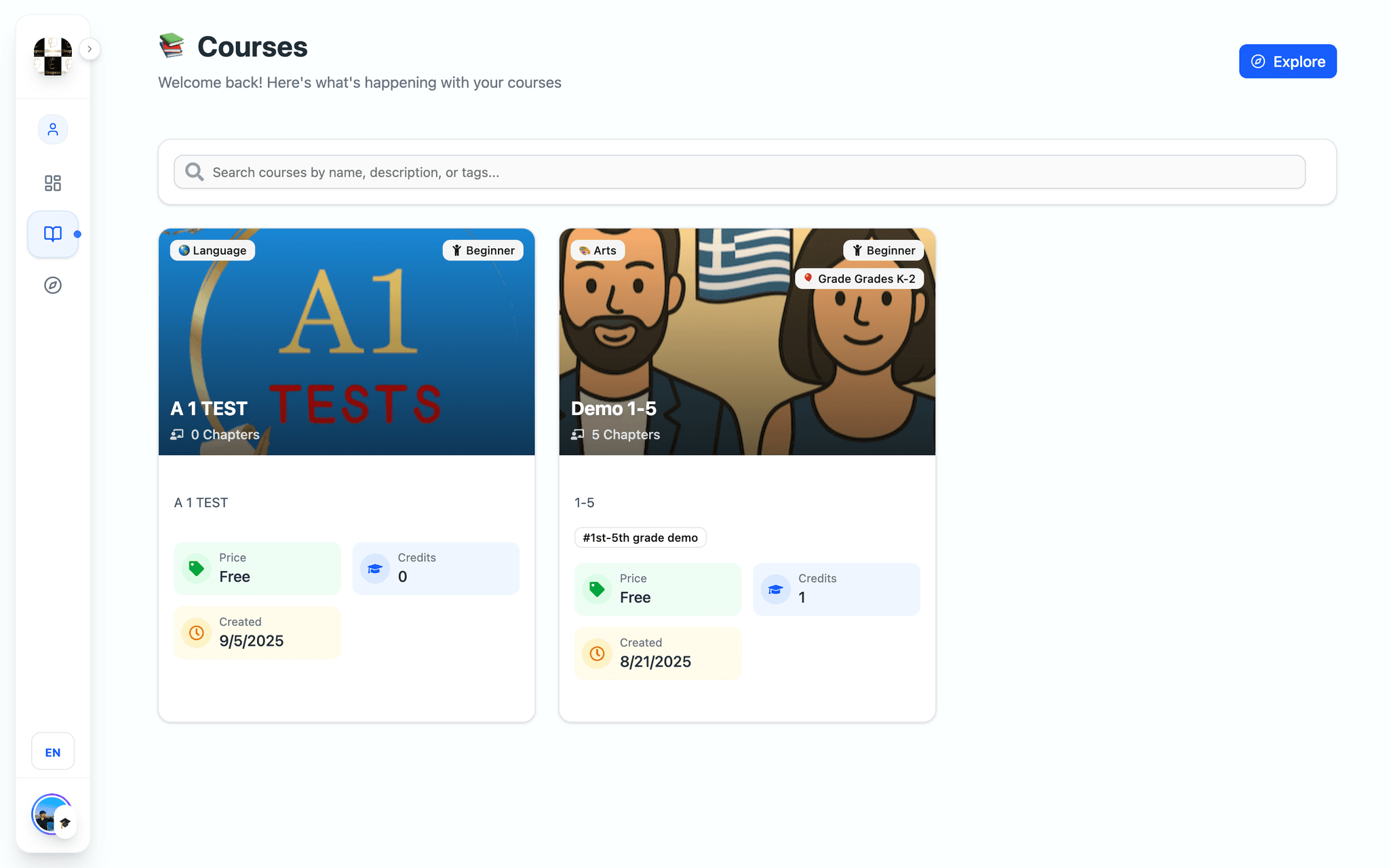The width and height of the screenshot is (1389, 868).
Task: Open the dashboard grid icon in sidebar
Action: [x=53, y=183]
